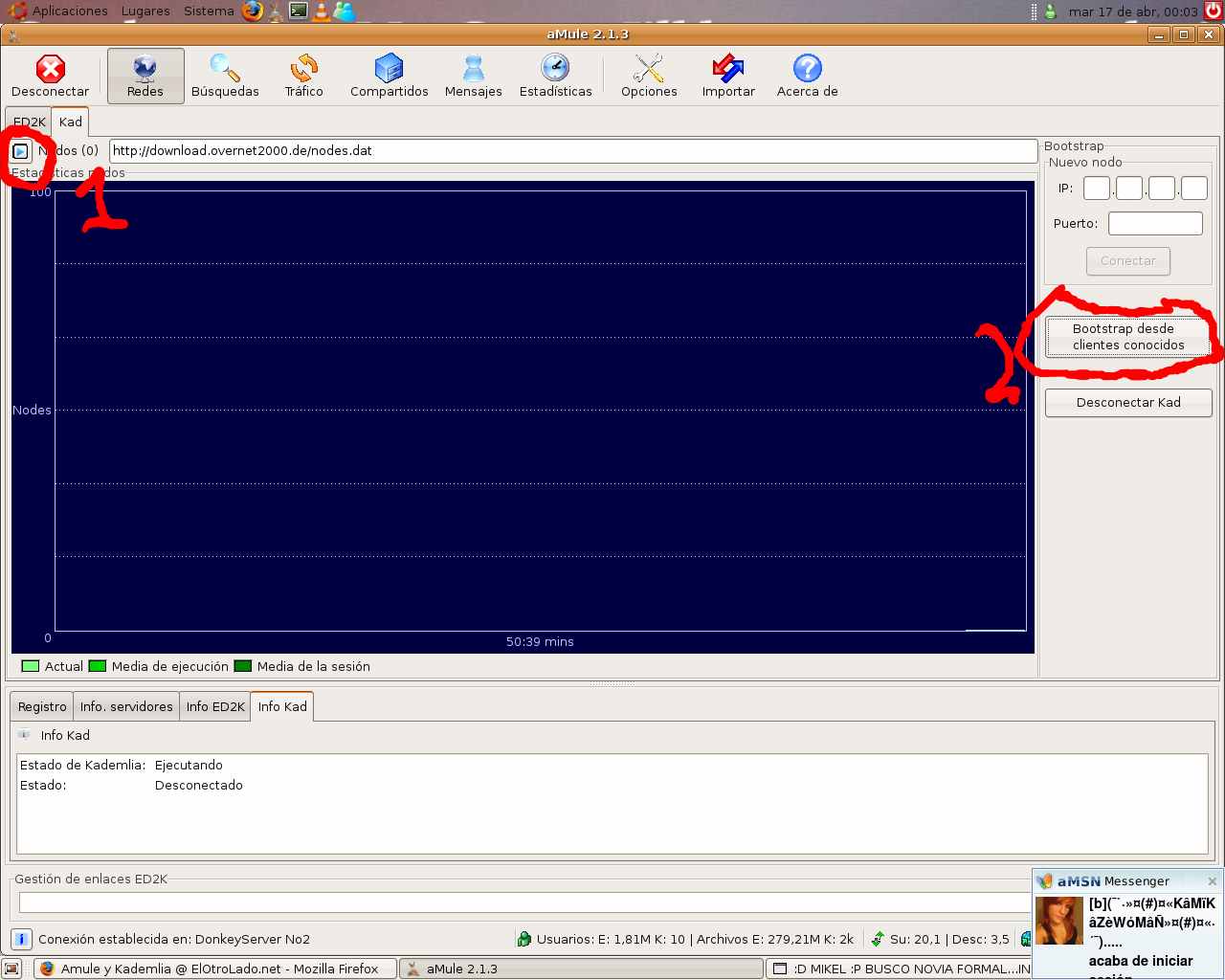Show Compartidos shared files
The height and width of the screenshot is (980, 1225).
click(x=389, y=76)
